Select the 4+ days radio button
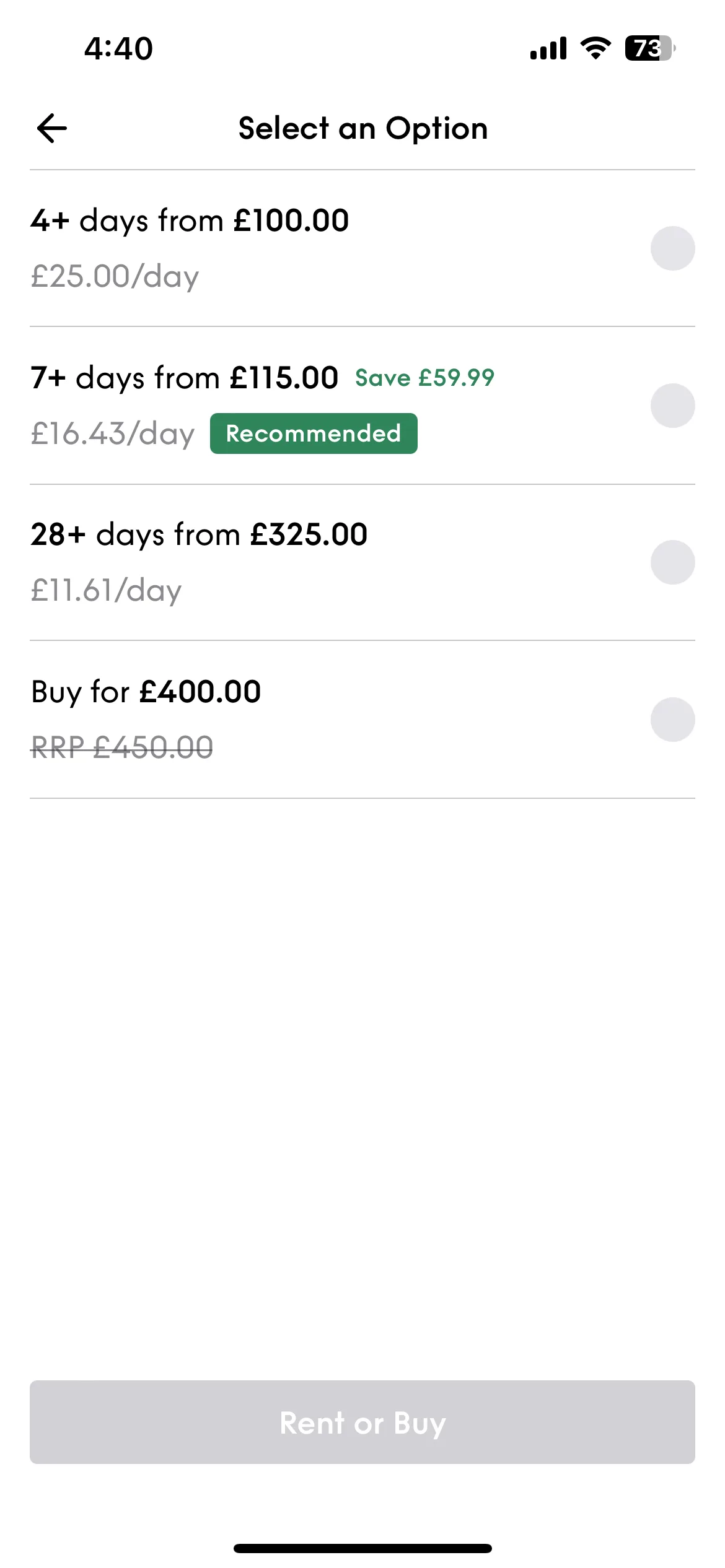The height and width of the screenshot is (1568, 725). [672, 248]
